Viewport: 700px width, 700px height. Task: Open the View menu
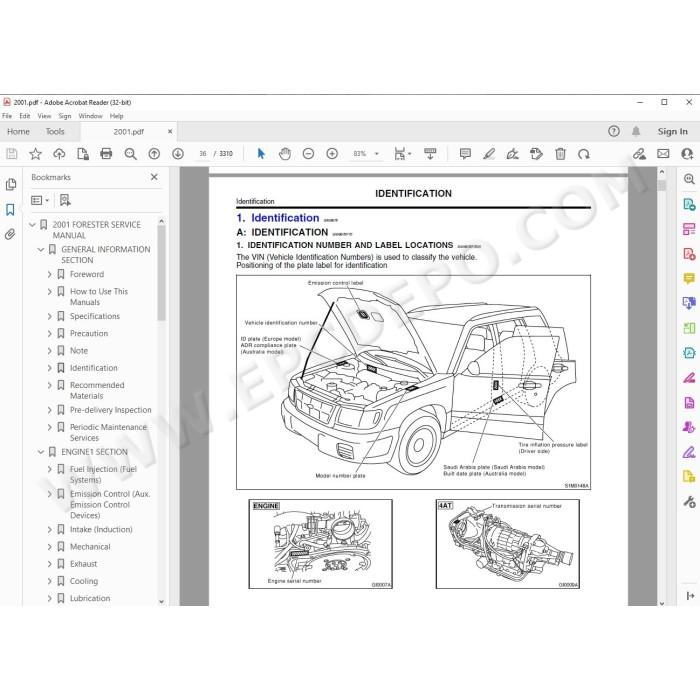[44, 116]
